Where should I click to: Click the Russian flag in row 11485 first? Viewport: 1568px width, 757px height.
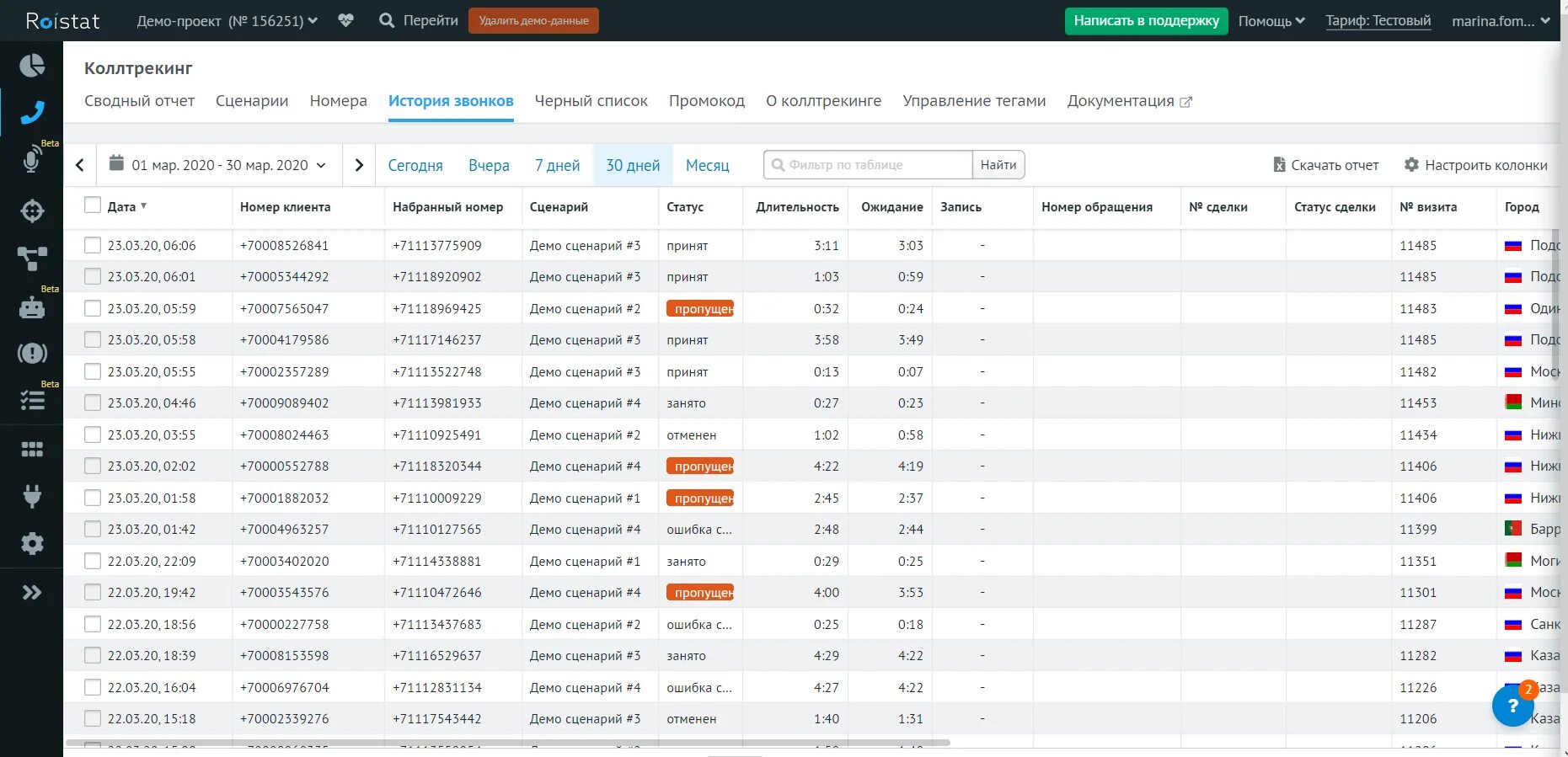point(1513,246)
